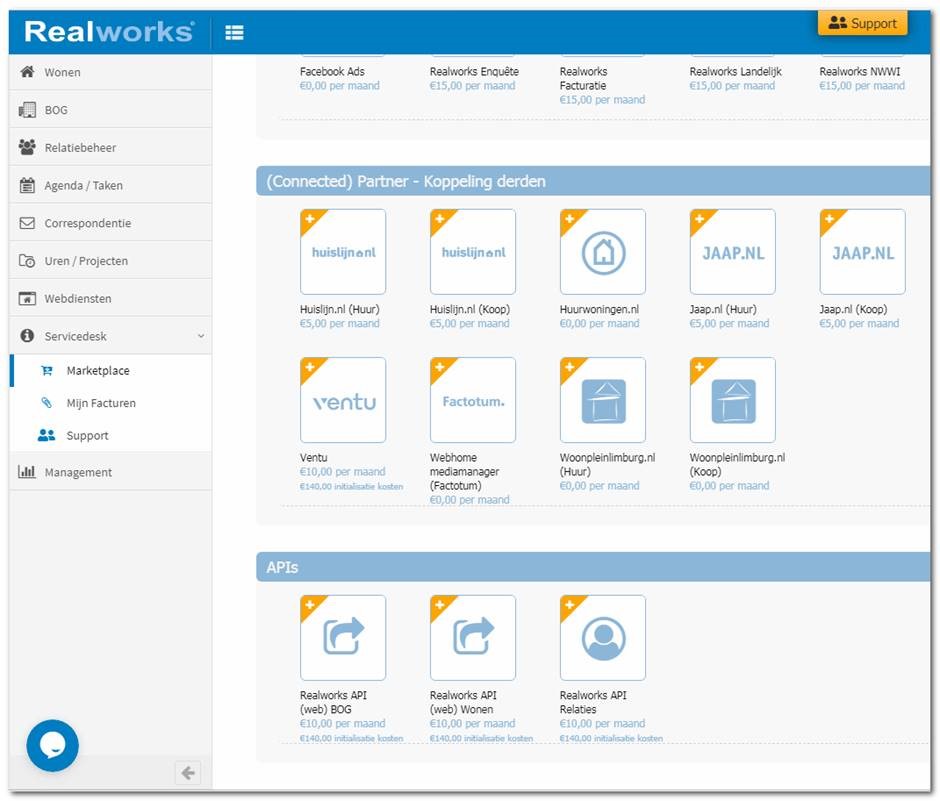Viewport: 940px width, 801px height.
Task: Select the Woonpleinlimburg.nl (Koop) icon tile
Action: [x=733, y=400]
